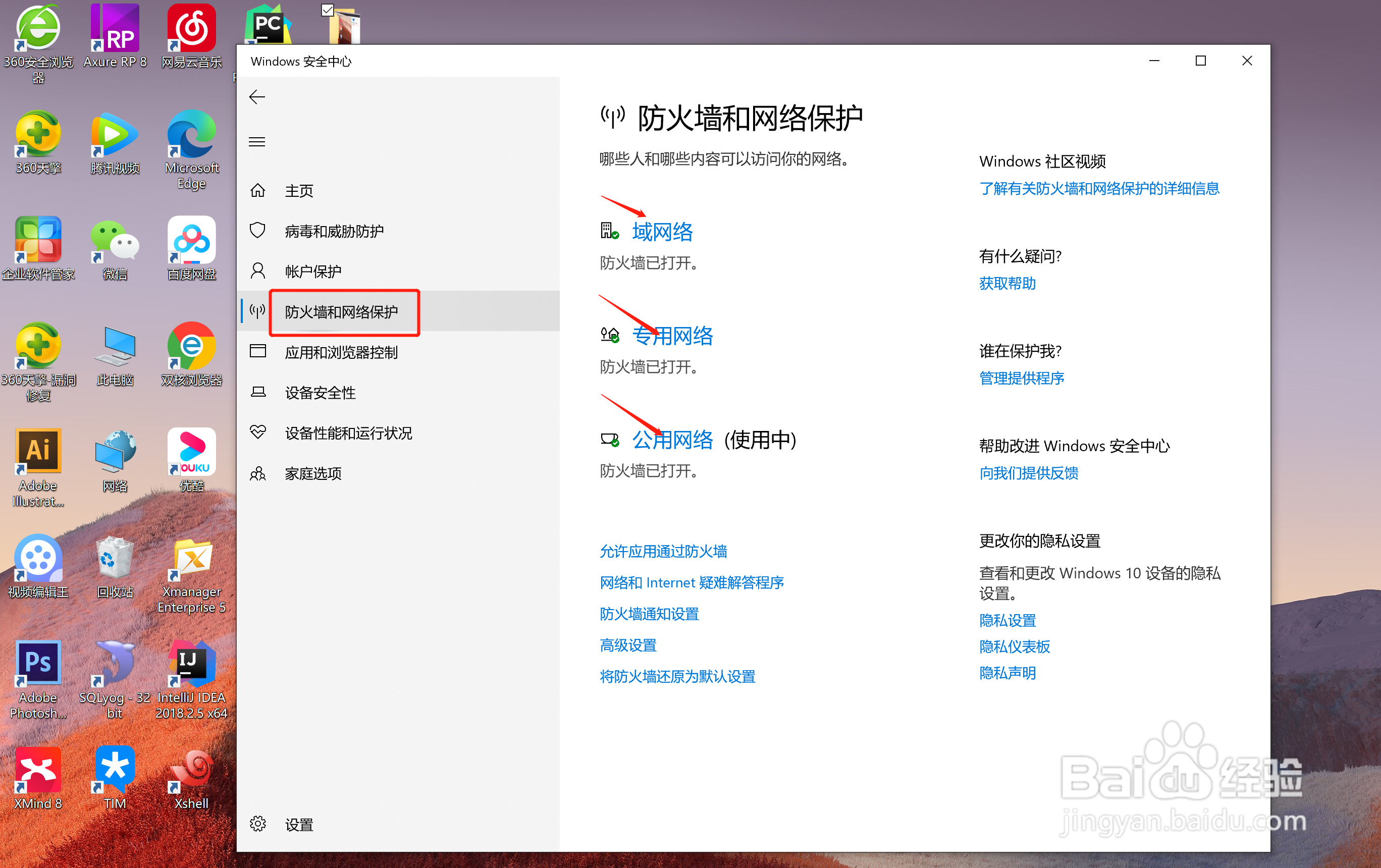Open Manage providers link

tap(1022, 378)
